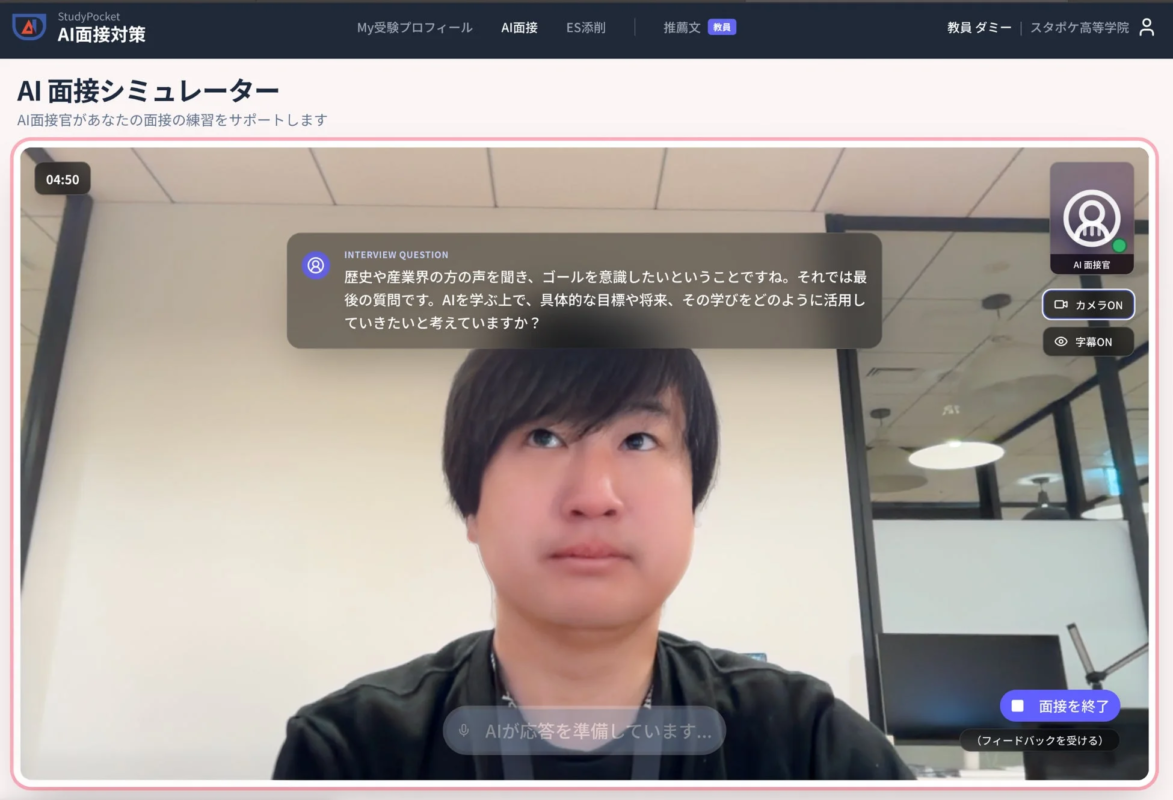Click the AI面接官 avatar icon

1091,215
